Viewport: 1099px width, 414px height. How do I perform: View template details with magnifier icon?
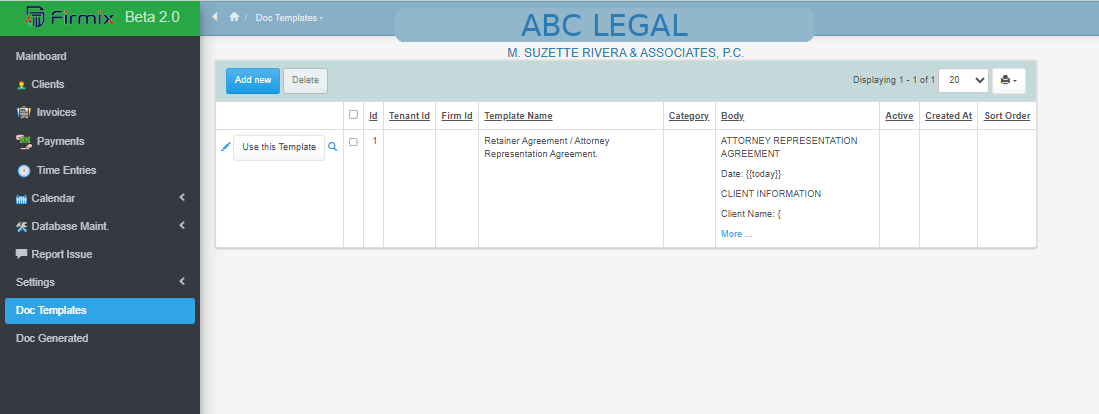(x=333, y=147)
